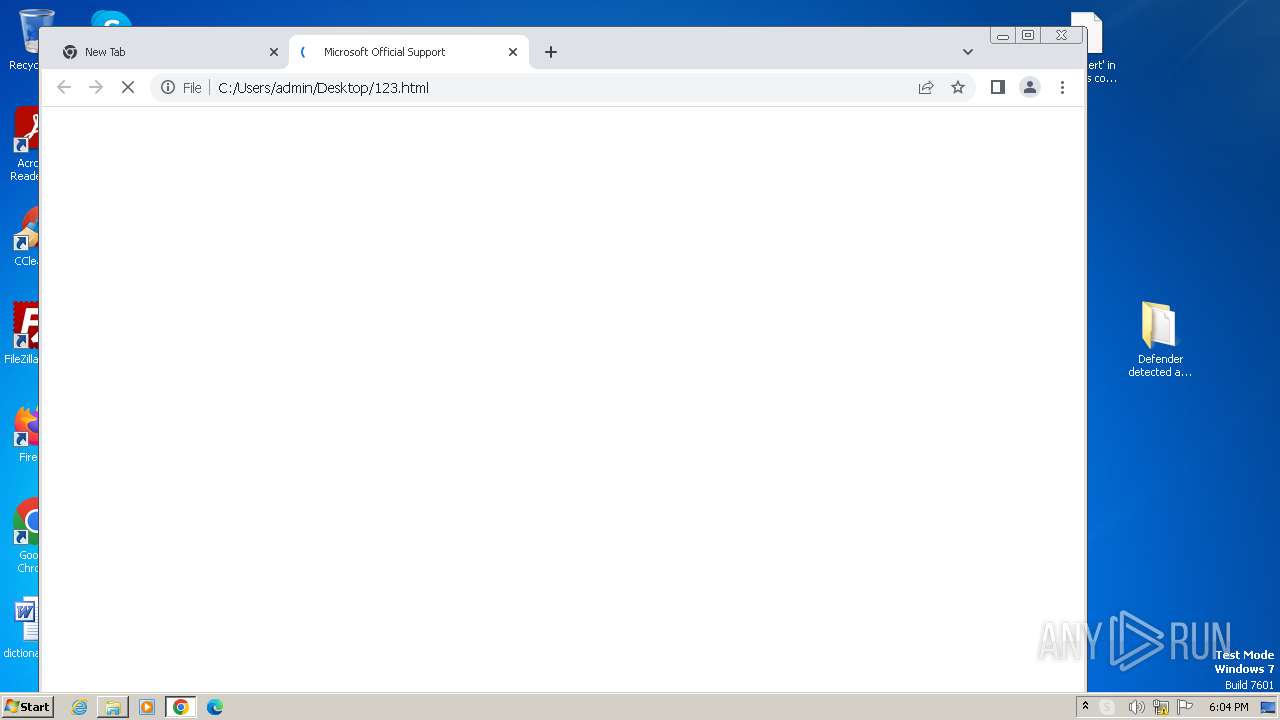
Task: Bookmark this page with the star
Action: click(x=958, y=88)
